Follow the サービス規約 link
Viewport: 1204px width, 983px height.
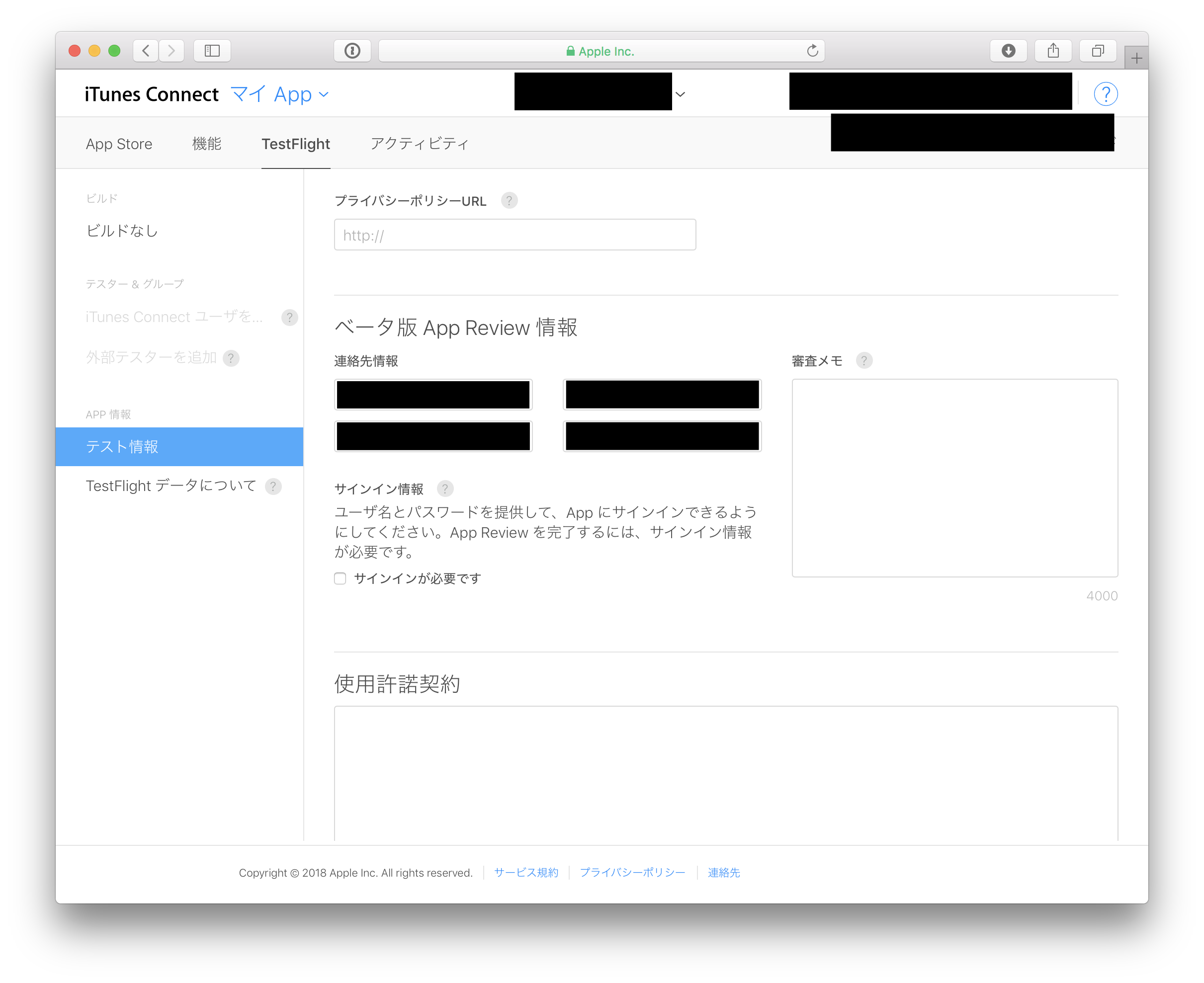click(525, 873)
